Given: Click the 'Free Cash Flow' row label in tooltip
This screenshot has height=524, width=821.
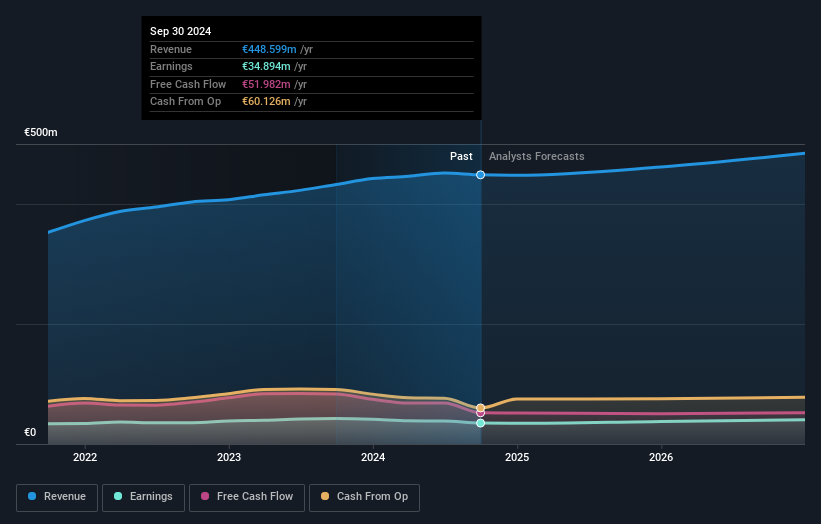Looking at the screenshot, I should click(188, 84).
